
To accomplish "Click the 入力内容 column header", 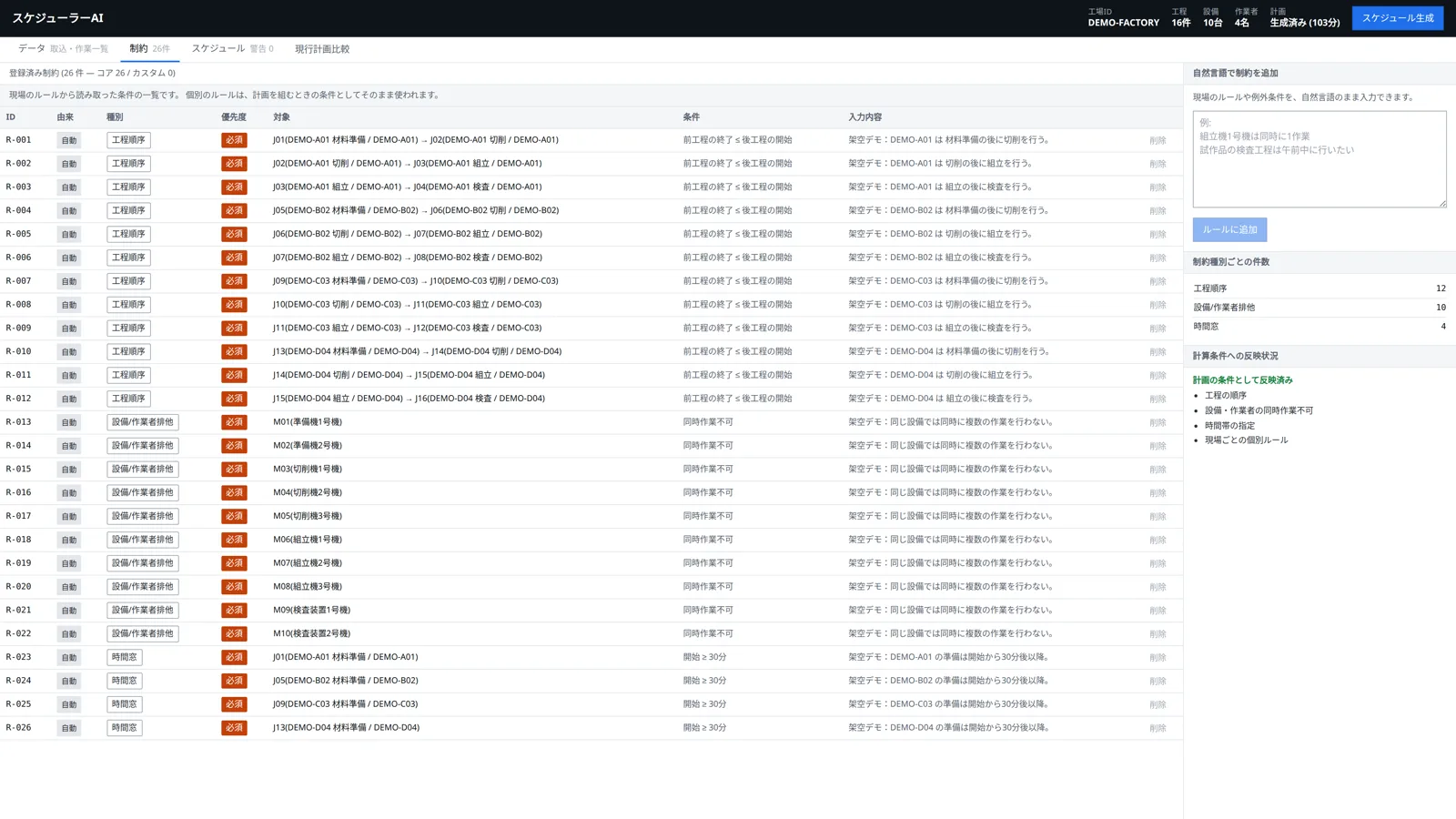I will 864,117.
